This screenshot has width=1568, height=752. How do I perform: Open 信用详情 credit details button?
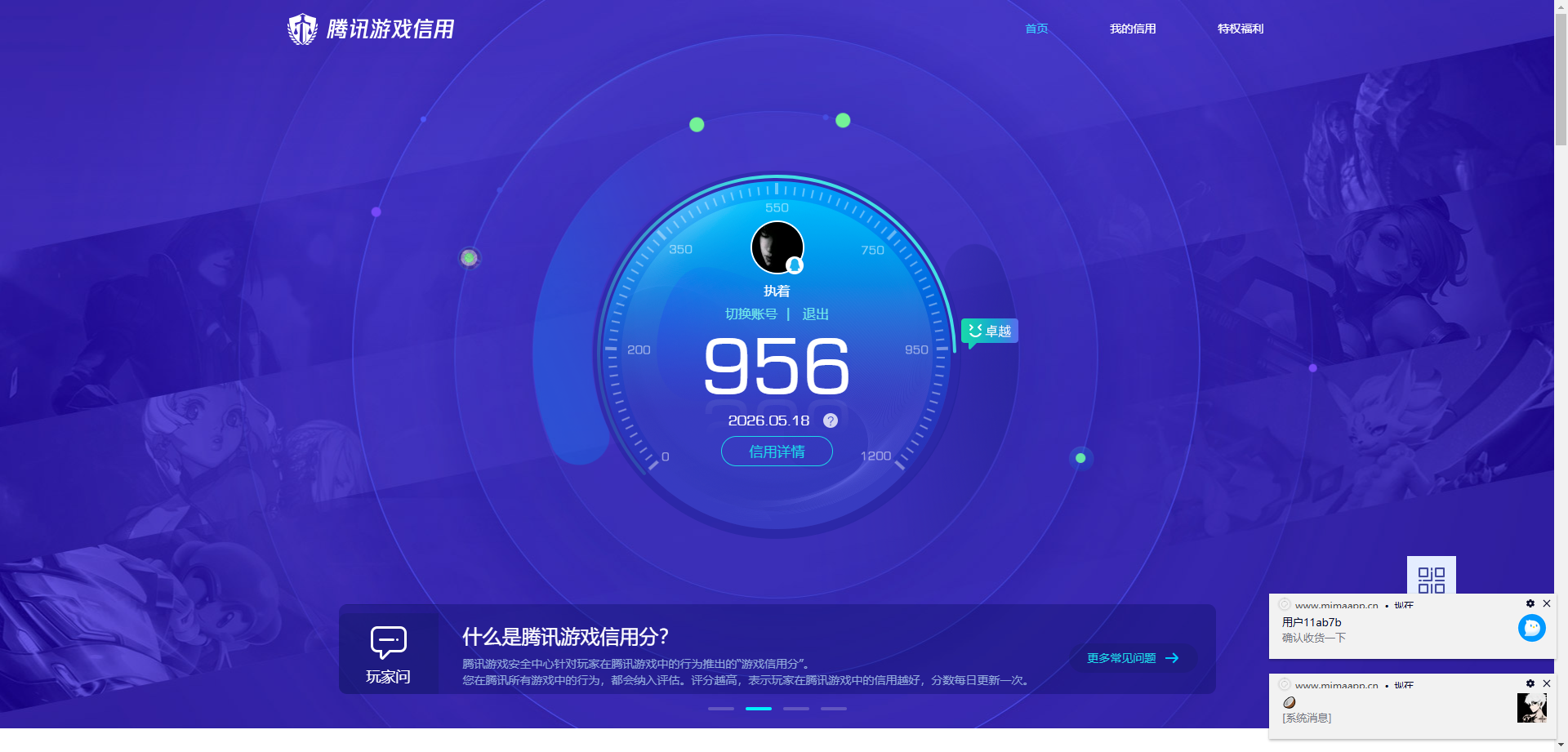click(x=777, y=452)
